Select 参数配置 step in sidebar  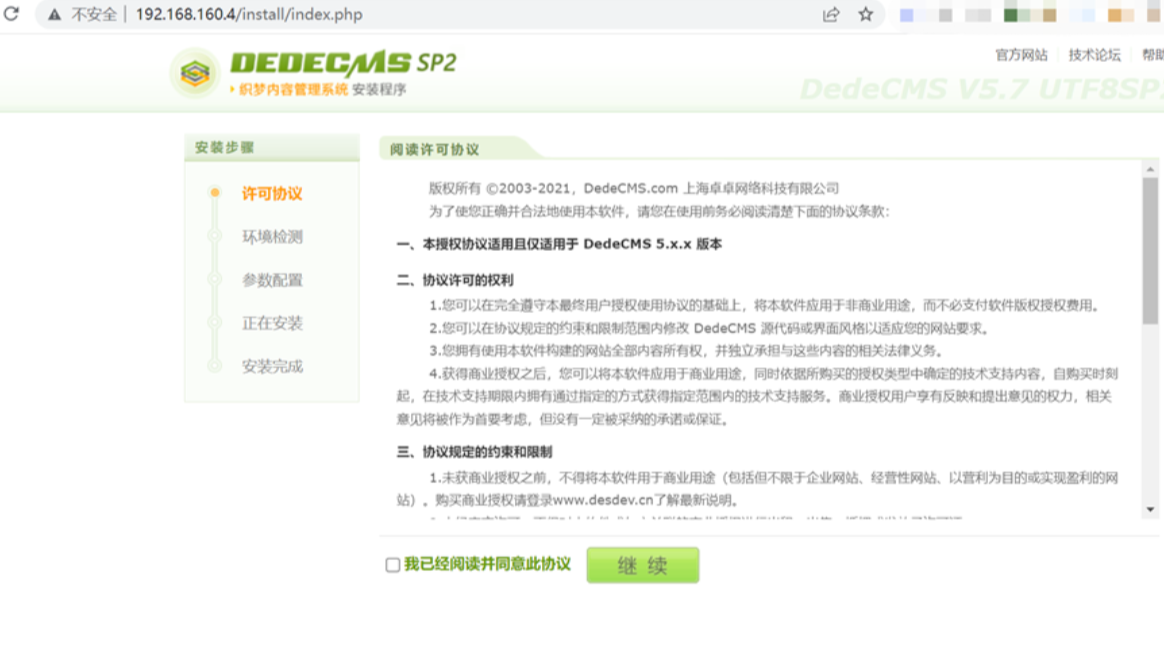(x=272, y=280)
